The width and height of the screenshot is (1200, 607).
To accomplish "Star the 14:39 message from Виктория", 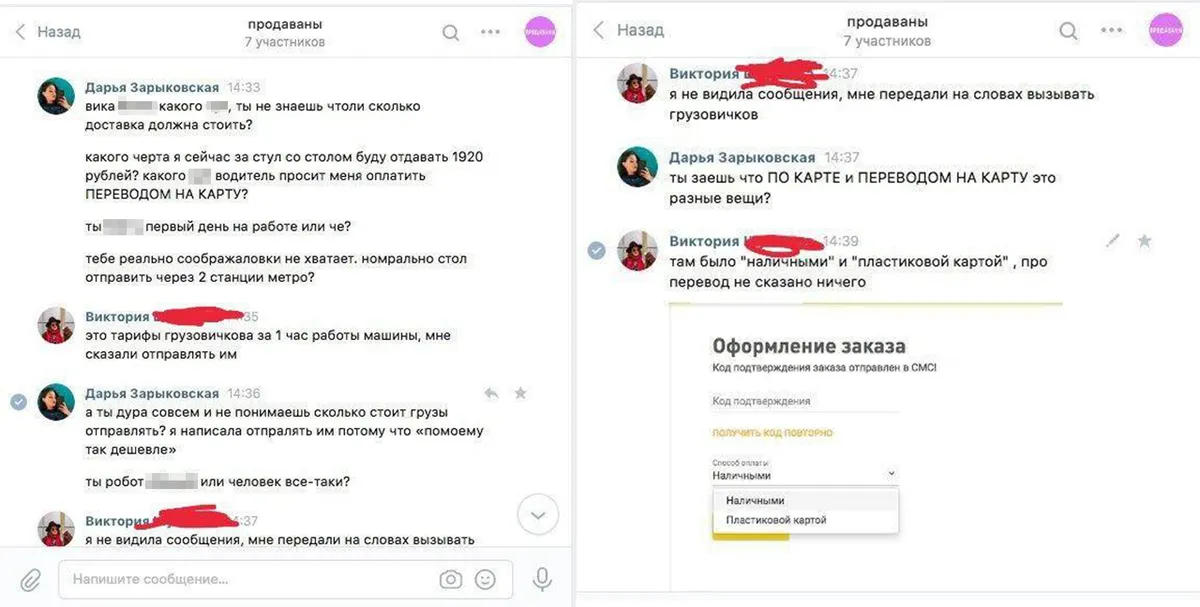I will click(1145, 241).
